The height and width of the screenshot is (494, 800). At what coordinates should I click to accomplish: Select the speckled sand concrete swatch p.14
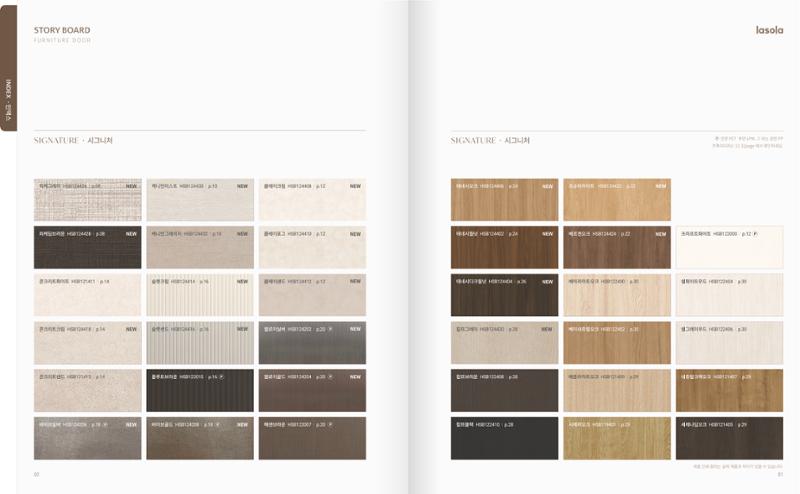(88, 390)
